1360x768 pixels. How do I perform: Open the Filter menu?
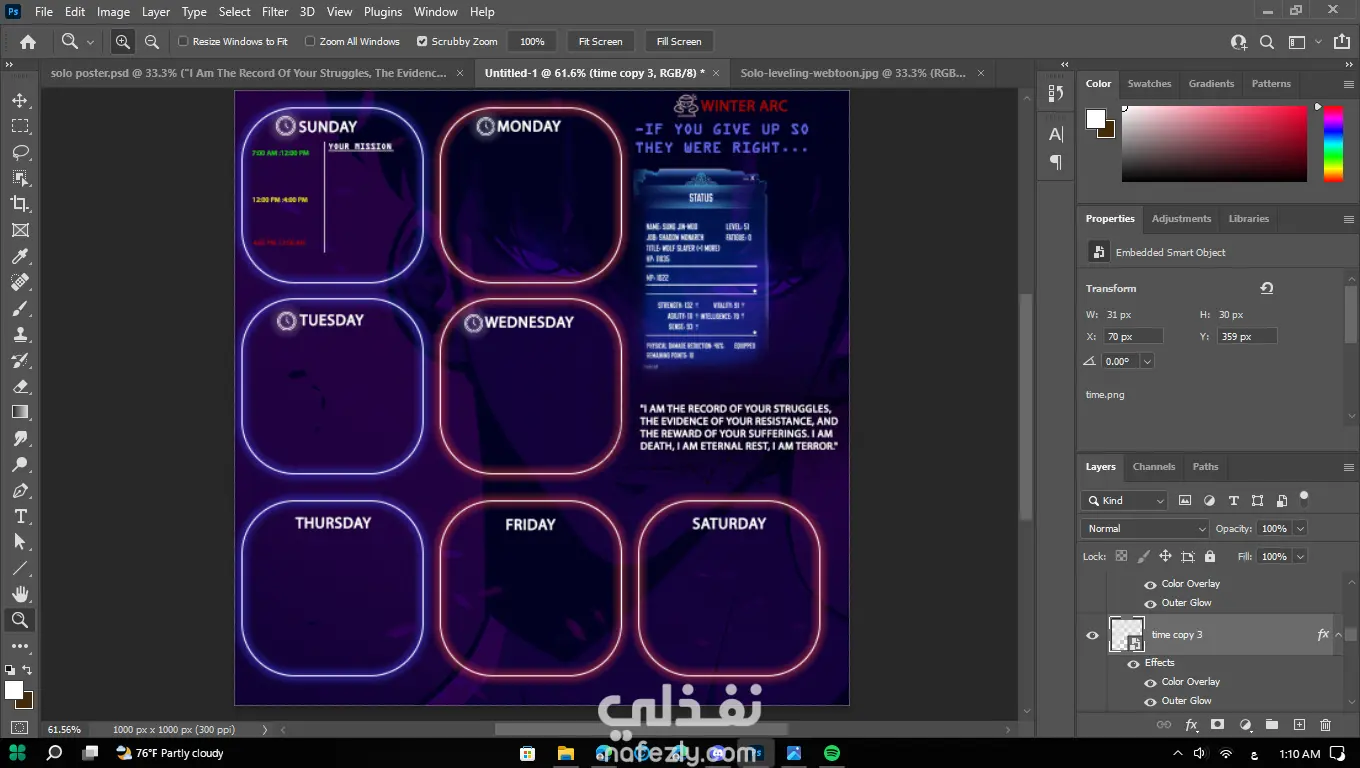tap(275, 12)
